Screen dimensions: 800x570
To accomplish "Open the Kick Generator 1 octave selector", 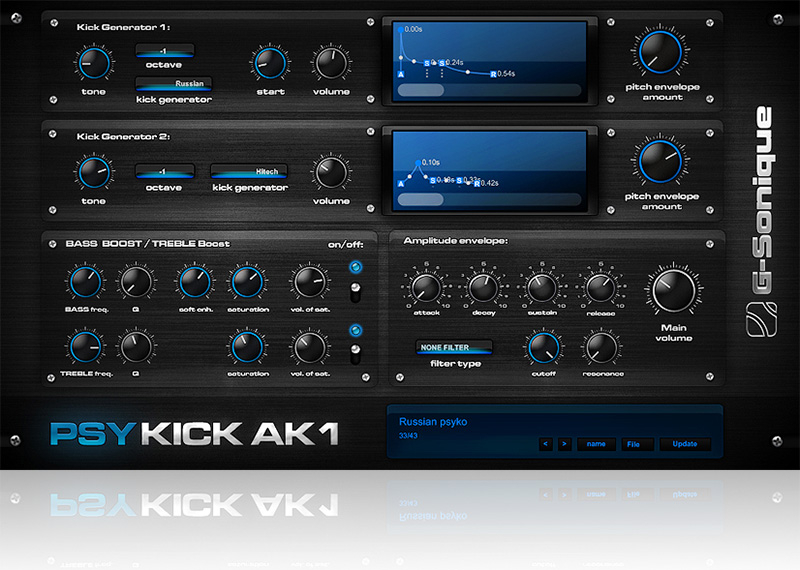I will pyautogui.click(x=164, y=50).
